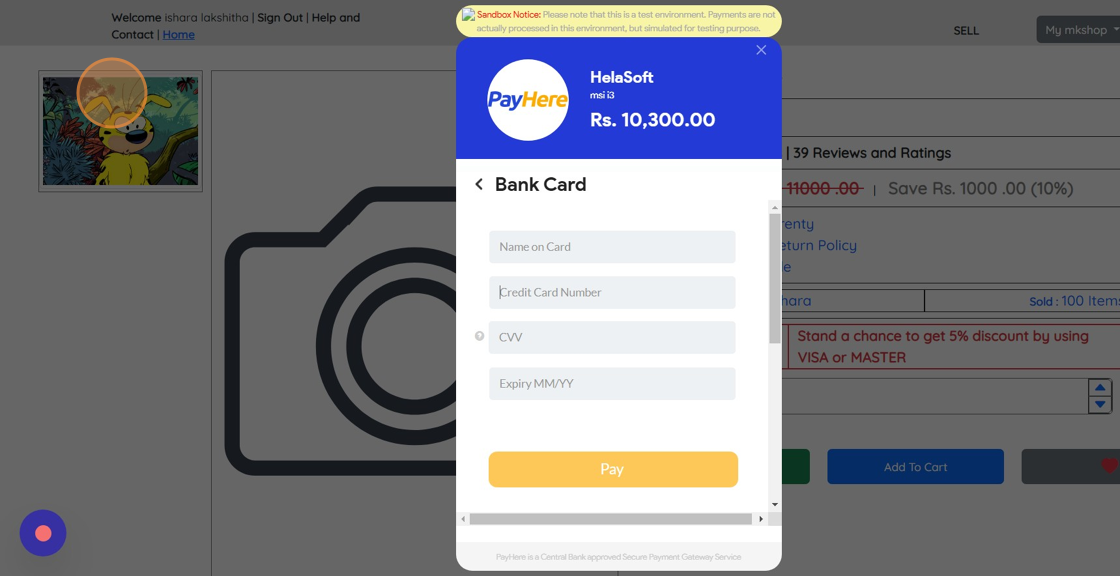Click the yellow Pay button
Image resolution: width=1120 pixels, height=576 pixels.
point(613,470)
